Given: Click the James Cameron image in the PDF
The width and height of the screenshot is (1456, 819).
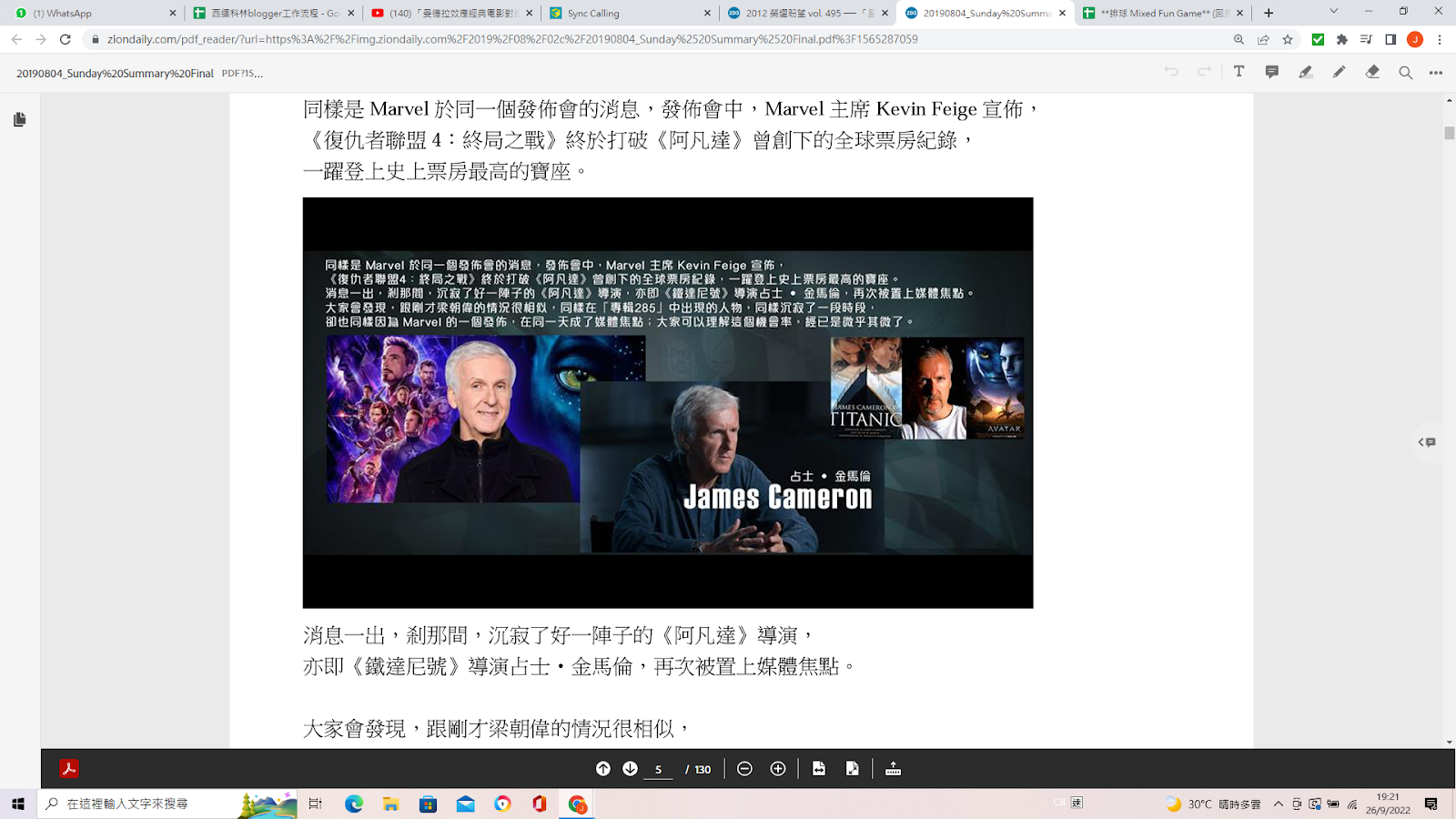Looking at the screenshot, I should point(668,402).
